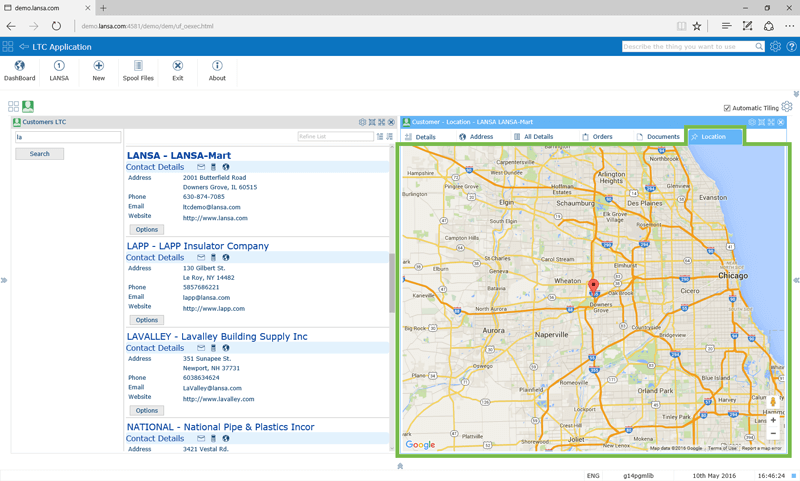Viewport: 800px width, 481px height.
Task: Switch to the Orders tab
Action: (597, 137)
